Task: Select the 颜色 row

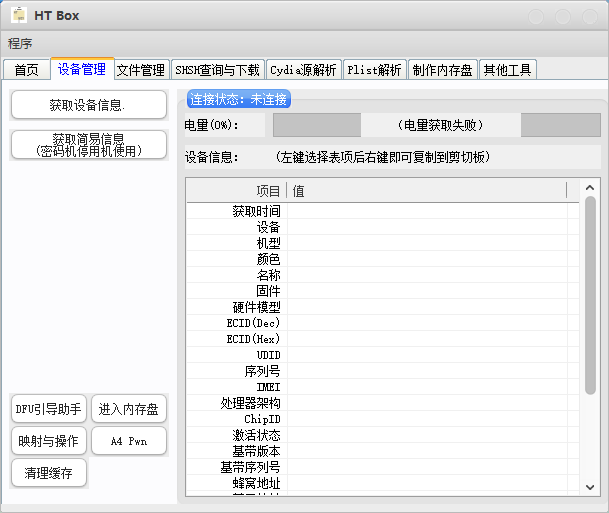Action: pyautogui.click(x=382, y=259)
